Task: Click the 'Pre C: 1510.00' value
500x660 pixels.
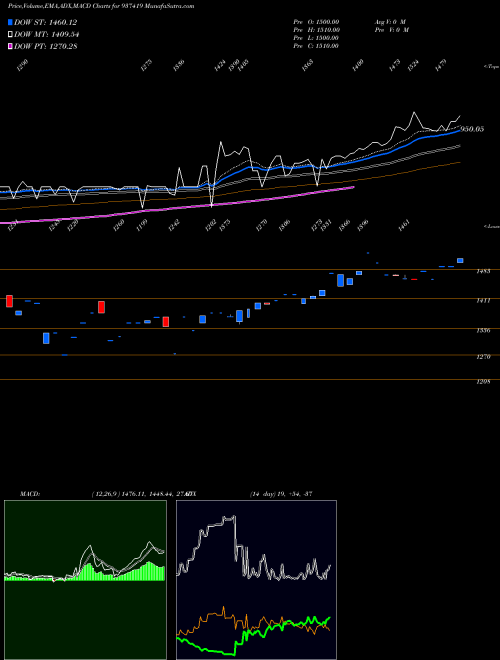Action: pyautogui.click(x=316, y=46)
